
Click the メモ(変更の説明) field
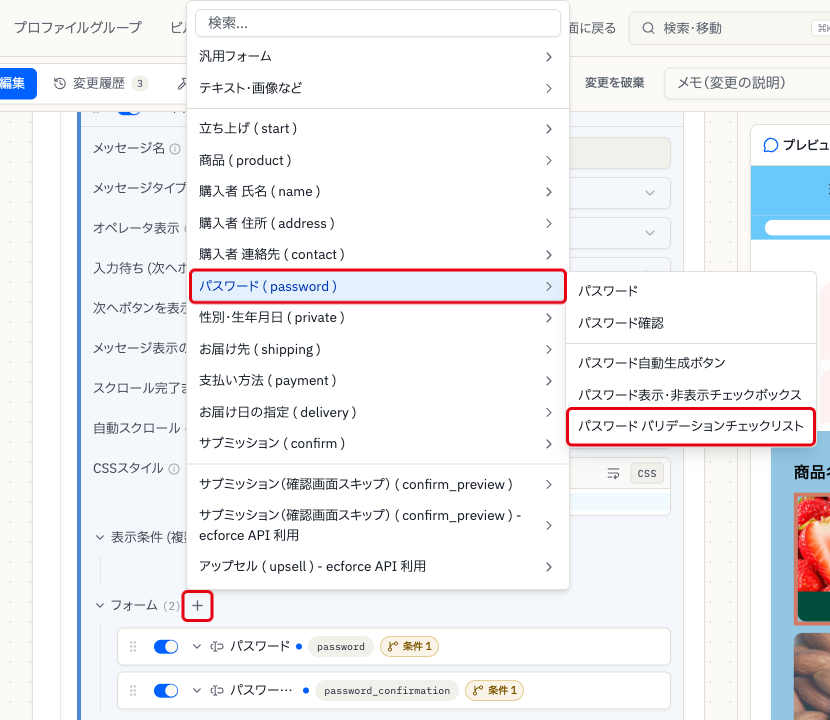747,83
